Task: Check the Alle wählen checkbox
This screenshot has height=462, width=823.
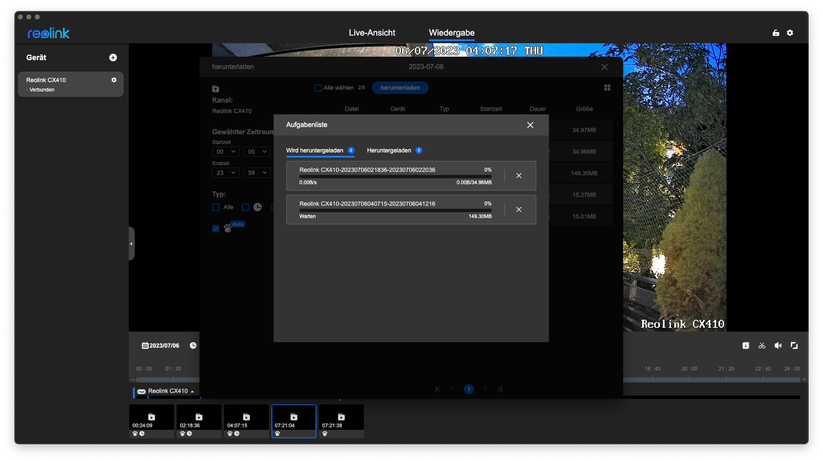Action: click(x=318, y=88)
